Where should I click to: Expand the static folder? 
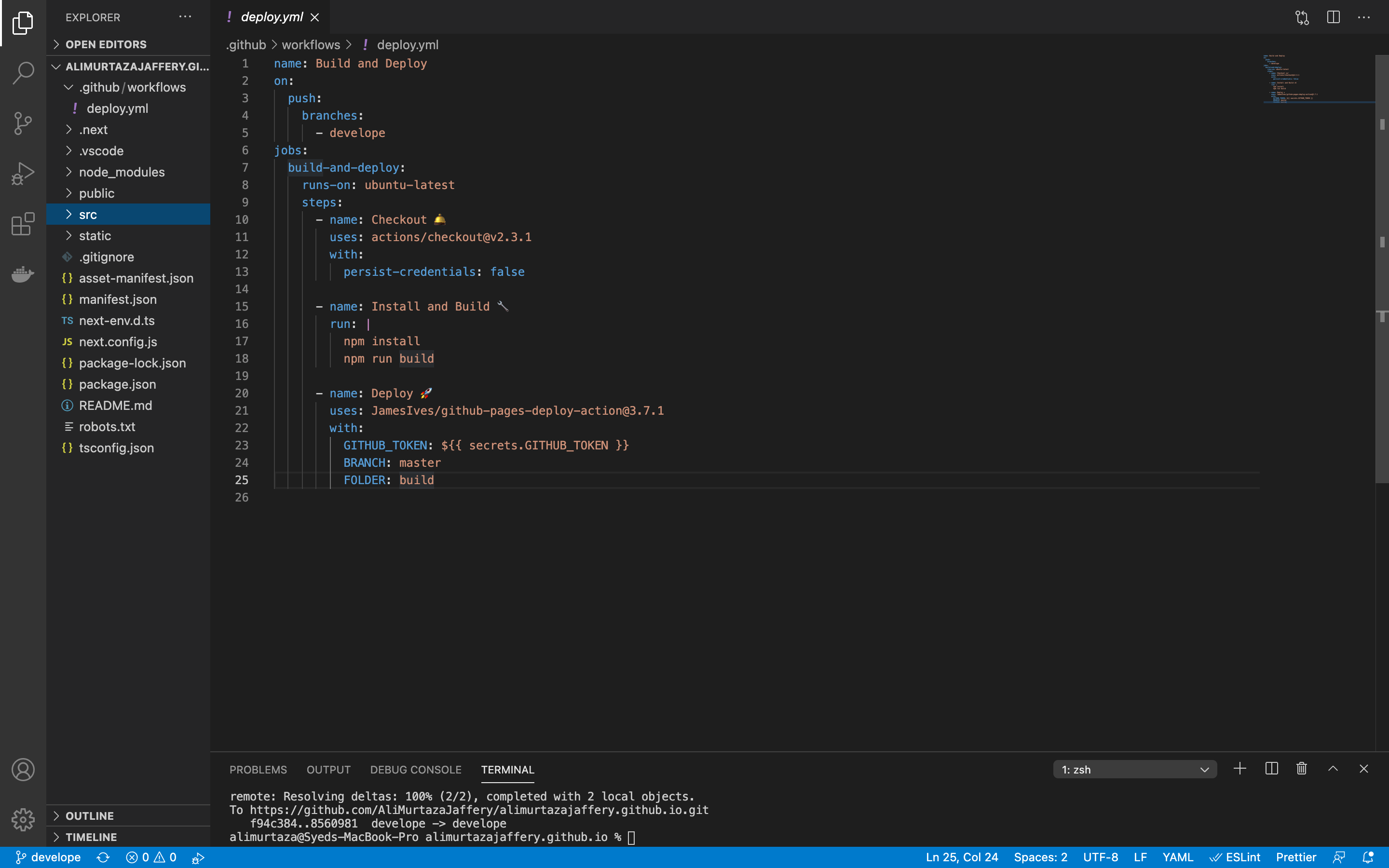tap(129, 236)
